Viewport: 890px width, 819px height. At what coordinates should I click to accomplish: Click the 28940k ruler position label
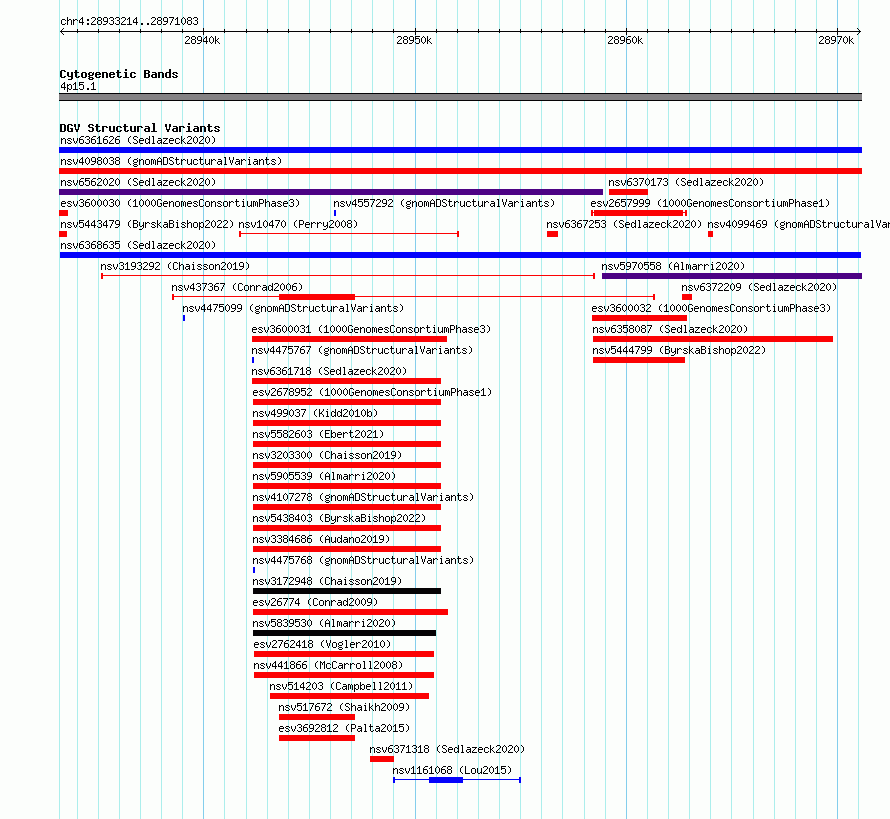coord(202,40)
